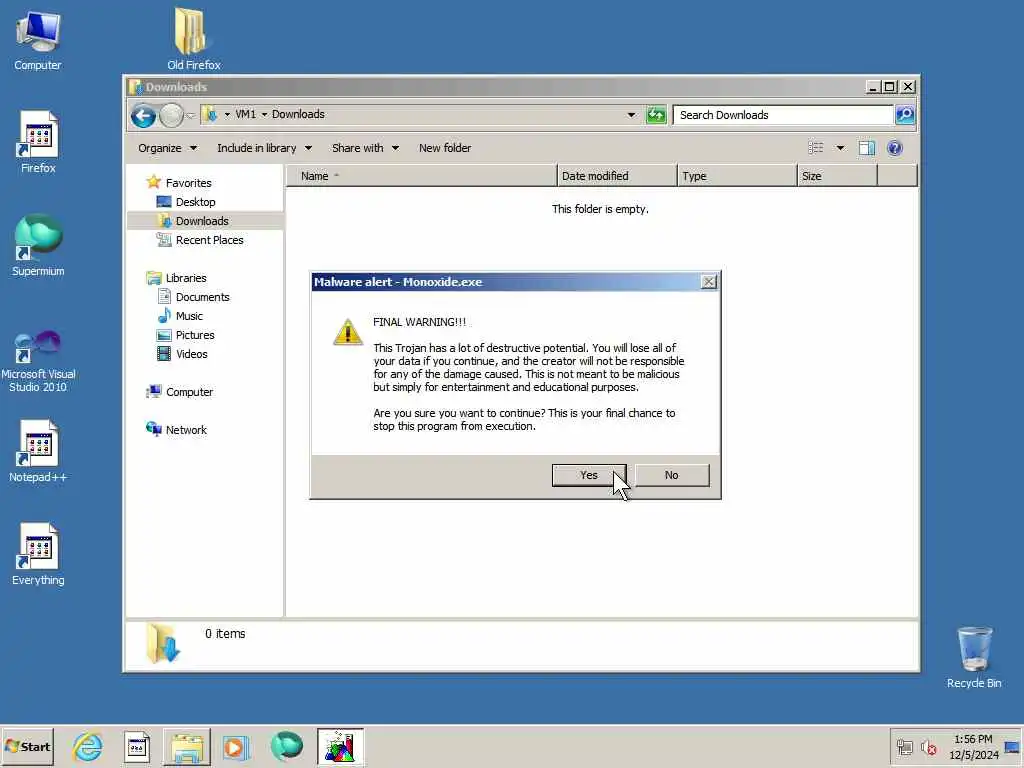Open the view options dropdown arrow
The height and width of the screenshot is (768, 1024).
840,148
